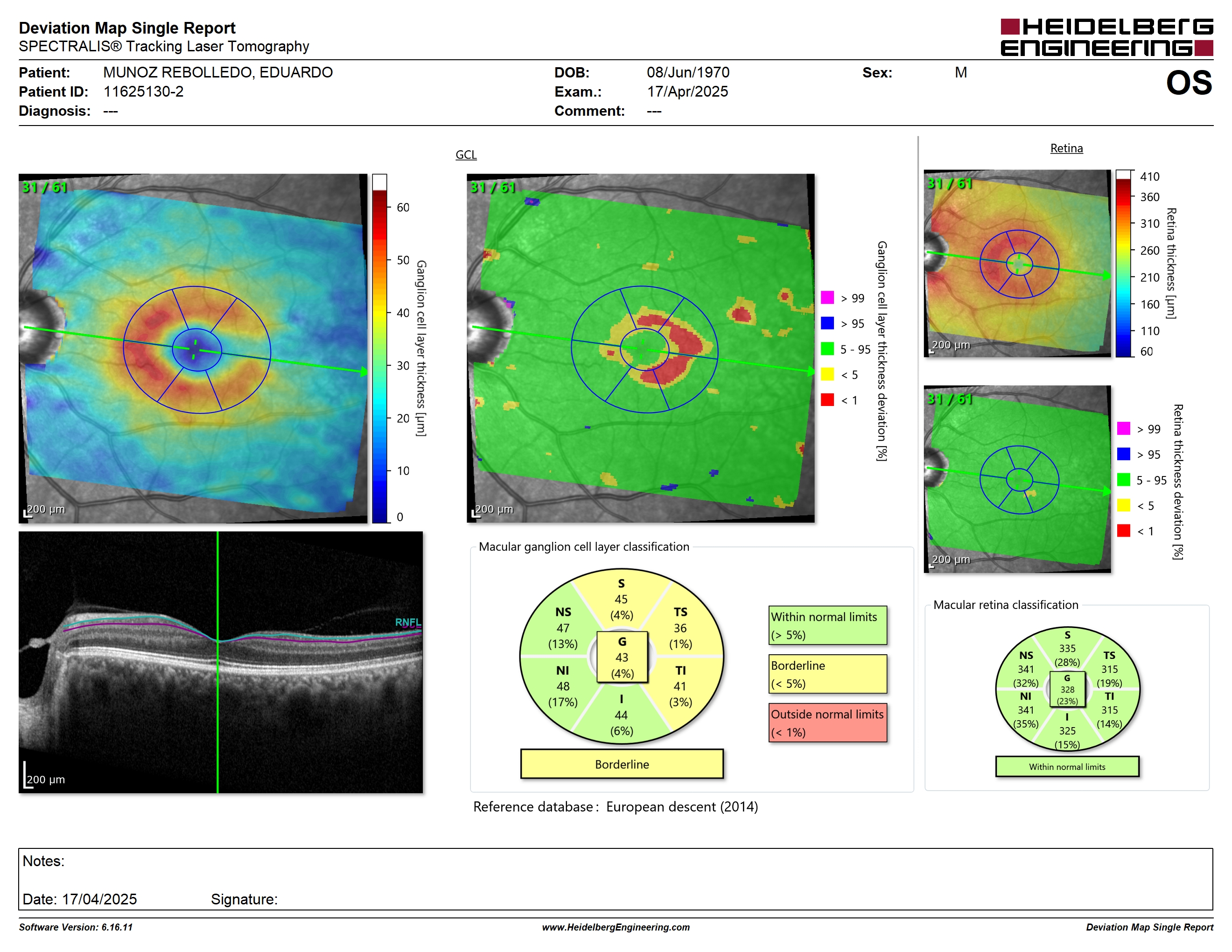The image size is (1232, 952).
Task: Click the Within normal limits retina result bar
Action: click(1067, 766)
